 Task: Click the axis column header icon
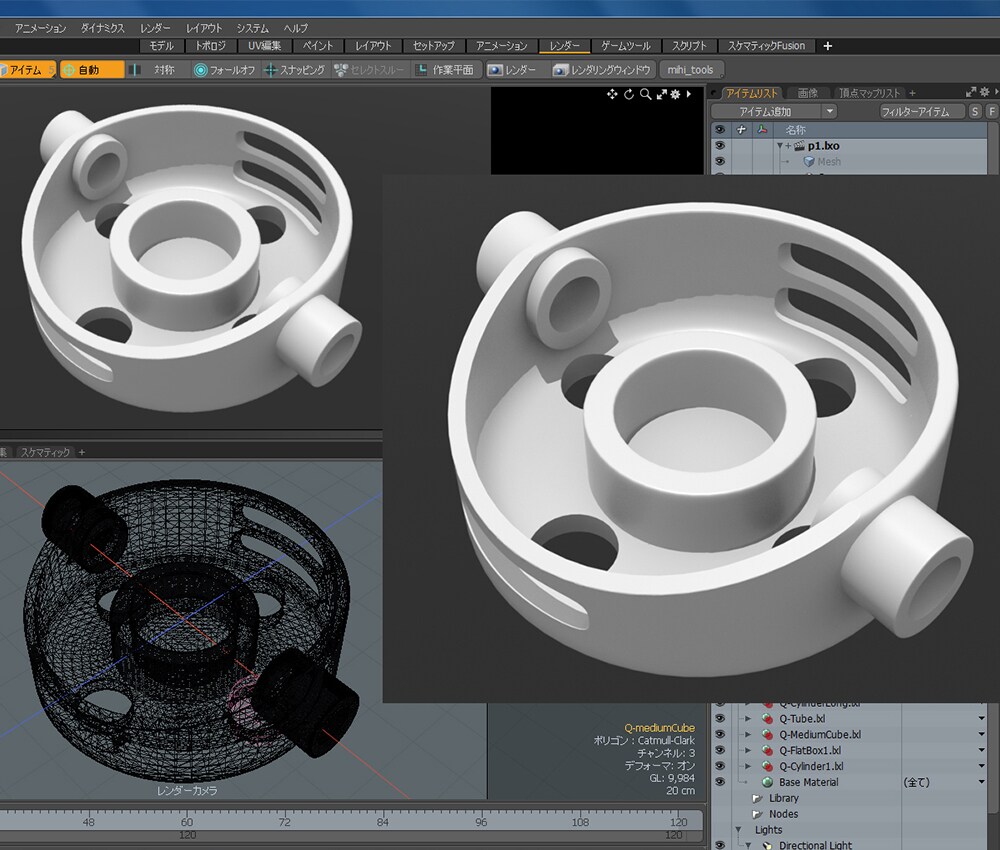click(x=762, y=129)
